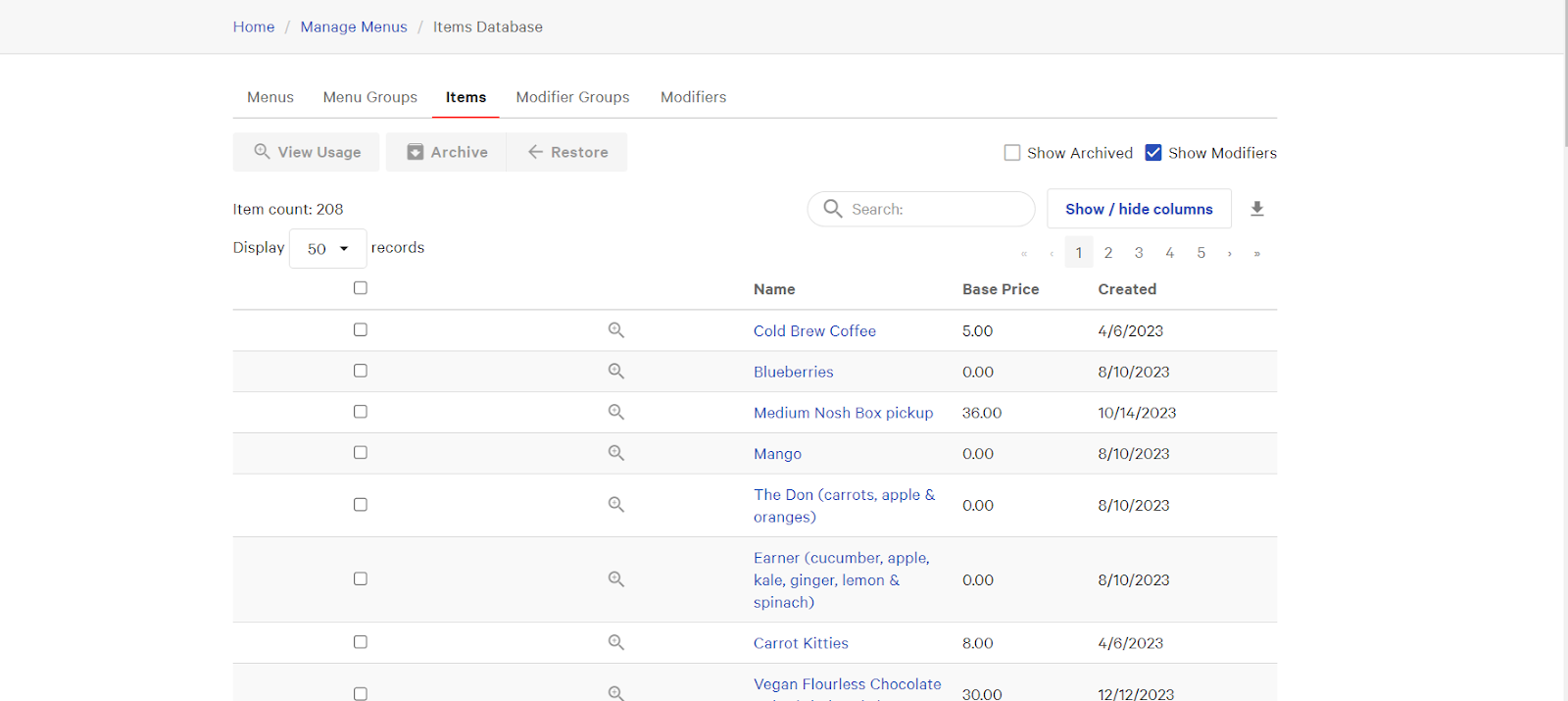The image size is (1568, 701).
Task: Click magnifier icon in Blueberries row
Action: 615,372
